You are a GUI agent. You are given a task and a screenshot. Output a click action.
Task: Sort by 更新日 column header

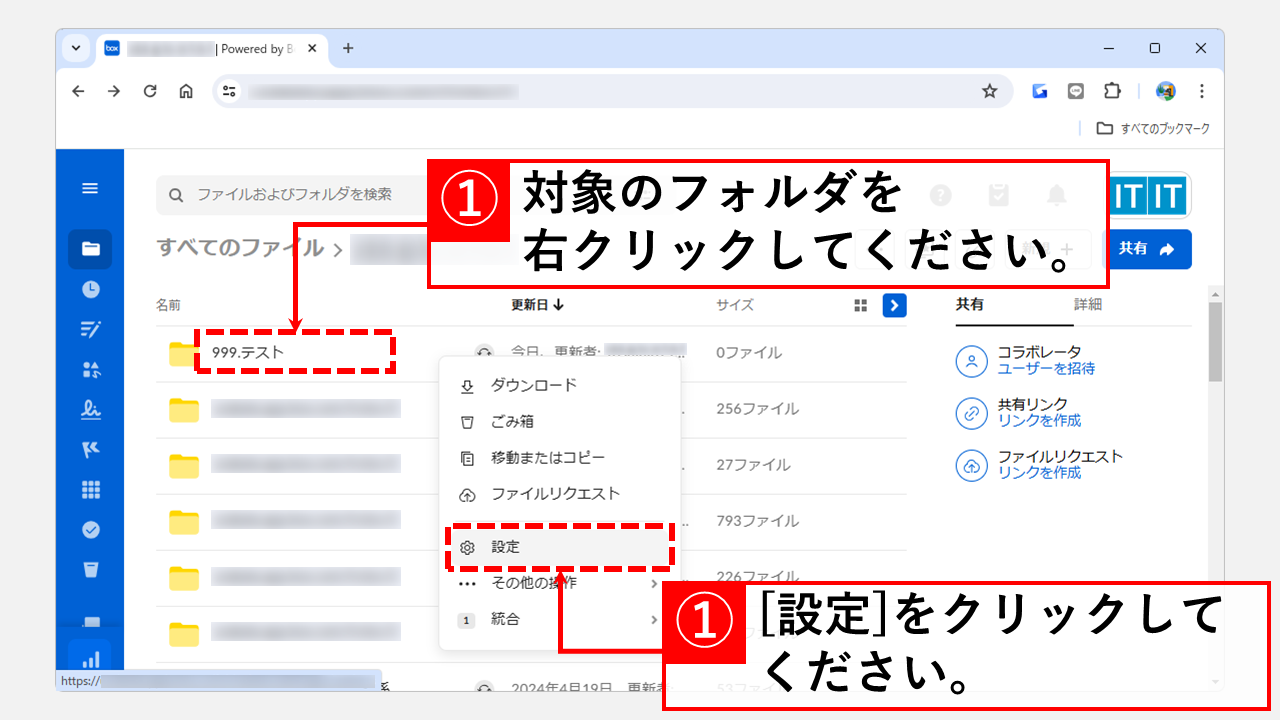(537, 305)
